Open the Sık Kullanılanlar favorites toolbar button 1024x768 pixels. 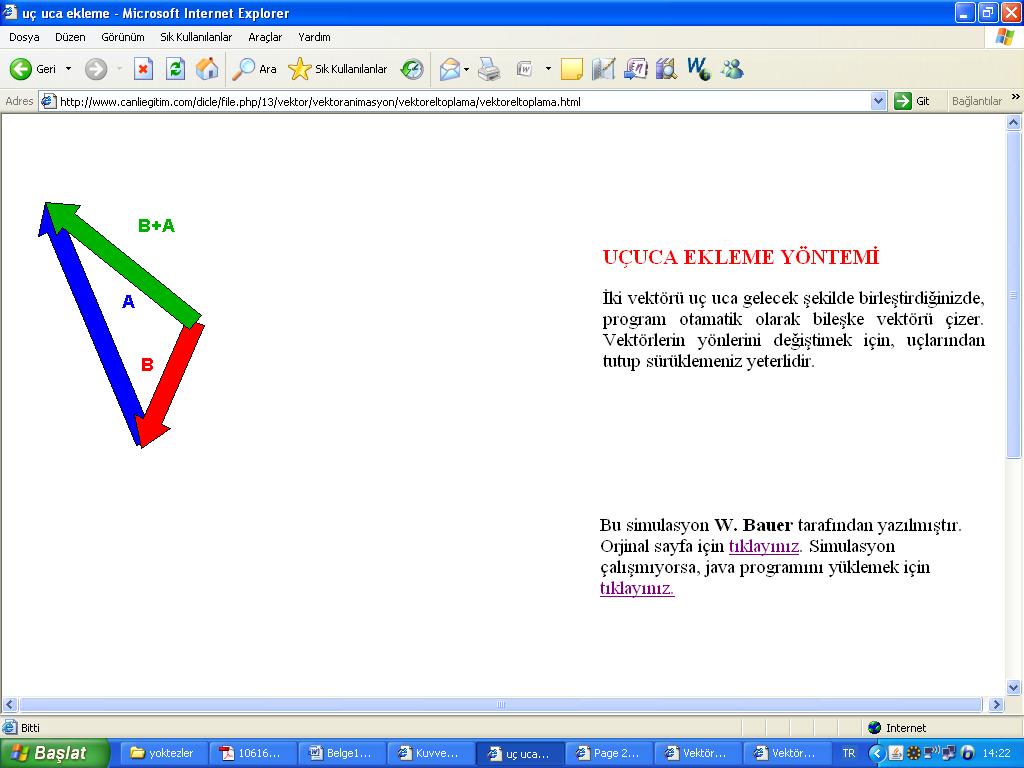pyautogui.click(x=338, y=69)
